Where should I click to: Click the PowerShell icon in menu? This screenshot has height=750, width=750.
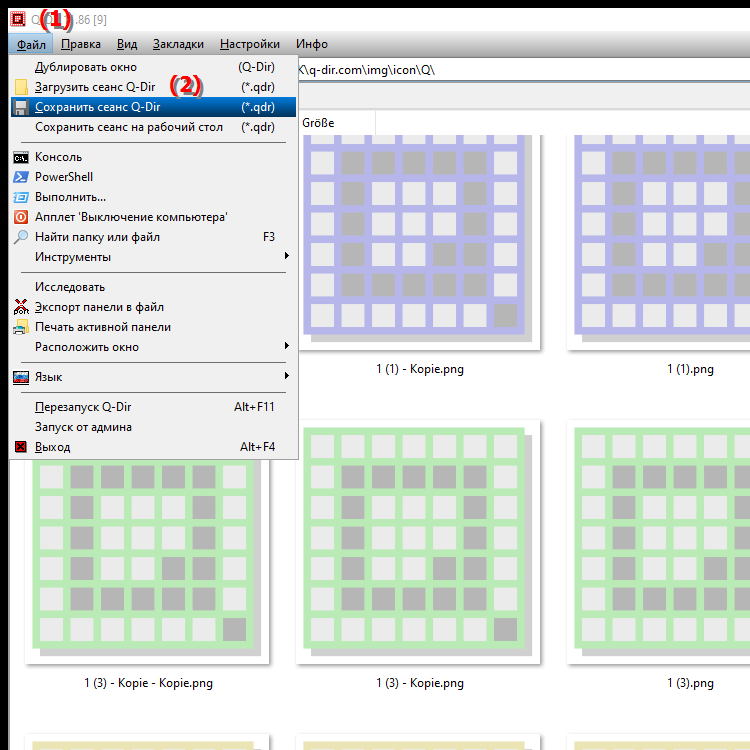(x=21, y=177)
